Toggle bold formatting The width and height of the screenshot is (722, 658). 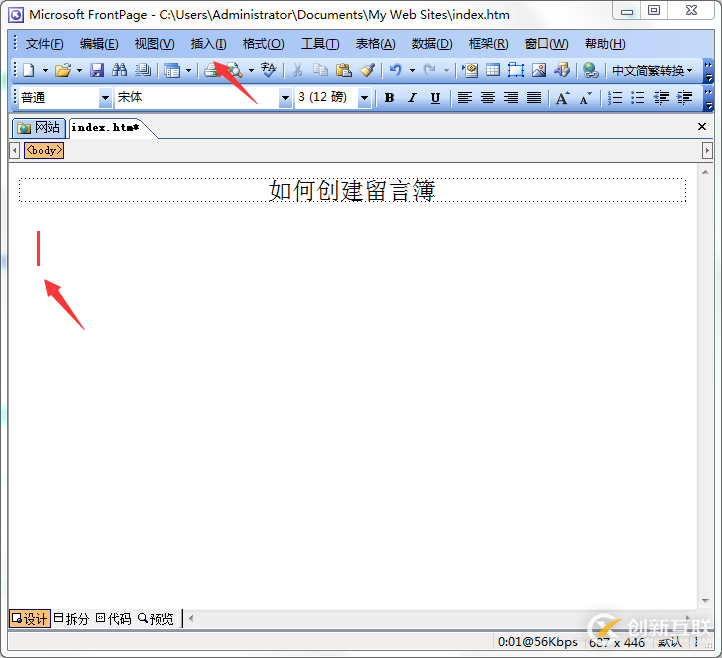[390, 98]
